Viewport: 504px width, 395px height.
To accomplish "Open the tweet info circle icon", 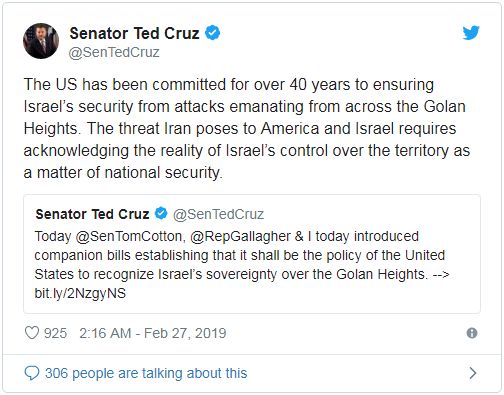I will (x=472, y=333).
